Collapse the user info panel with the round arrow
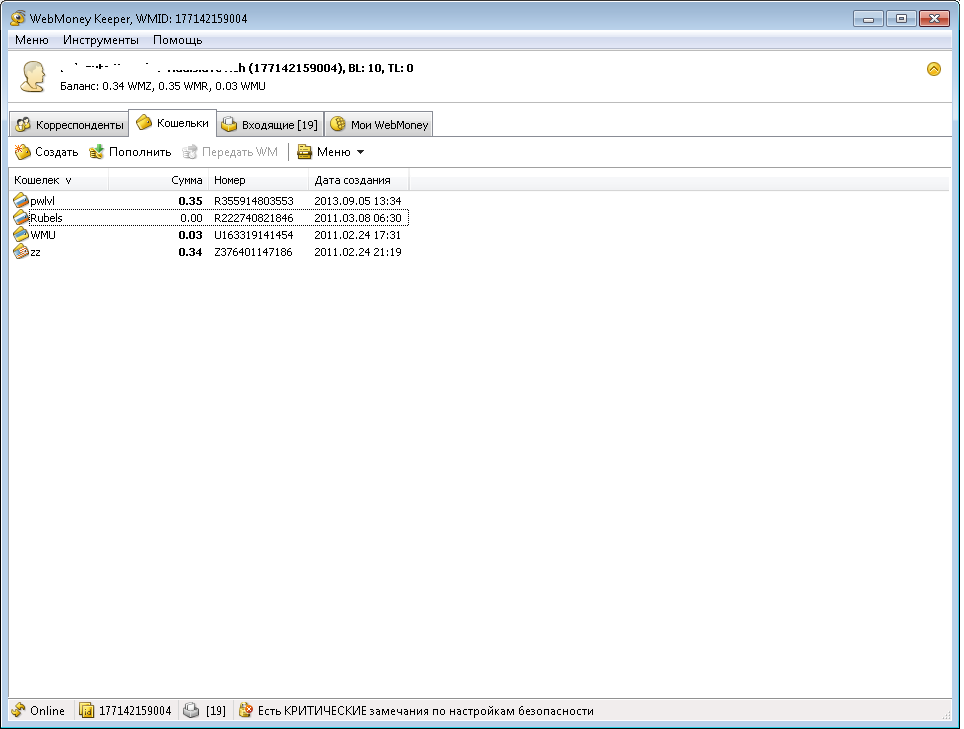Screen dimensions: 964x729 click(933, 69)
